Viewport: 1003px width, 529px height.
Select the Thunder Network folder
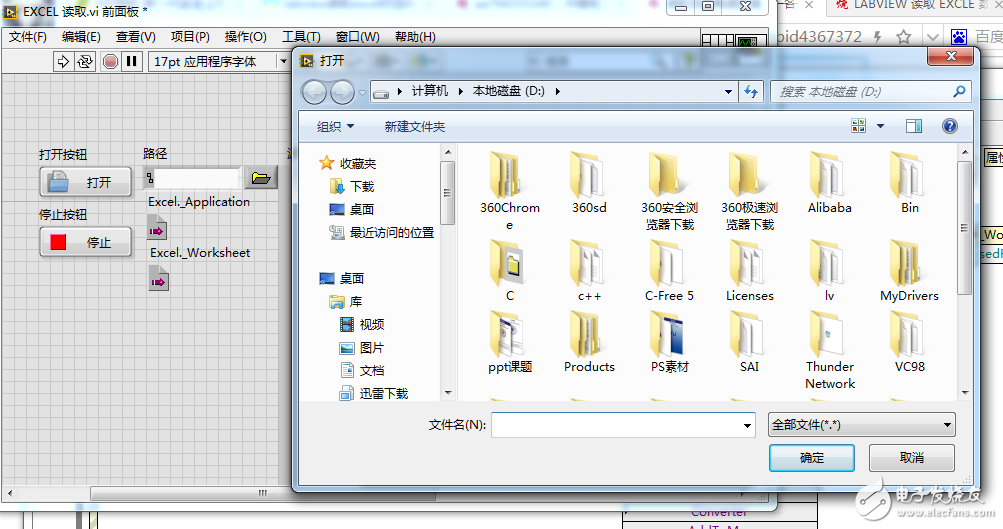(830, 350)
